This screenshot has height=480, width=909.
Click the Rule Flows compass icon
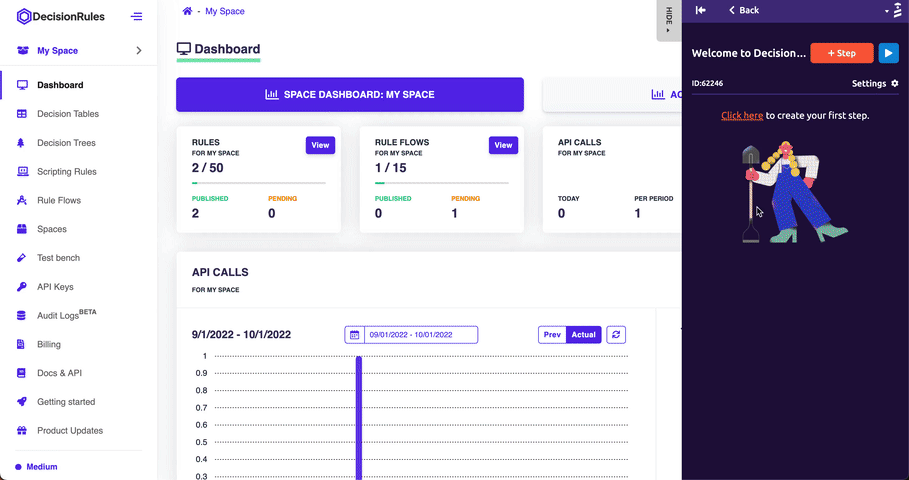coord(21,201)
